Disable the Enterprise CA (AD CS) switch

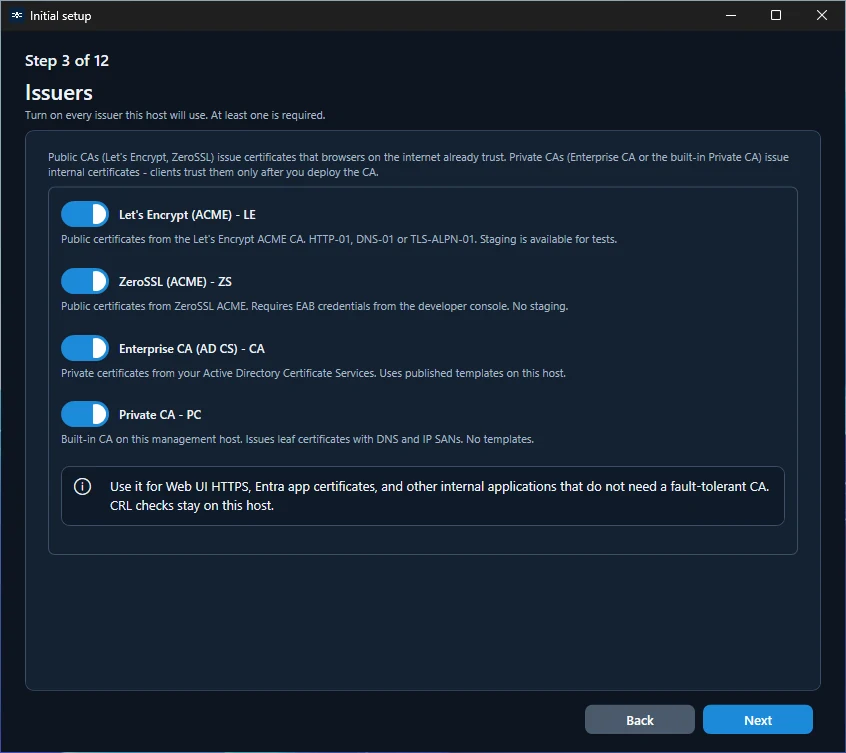(x=85, y=348)
